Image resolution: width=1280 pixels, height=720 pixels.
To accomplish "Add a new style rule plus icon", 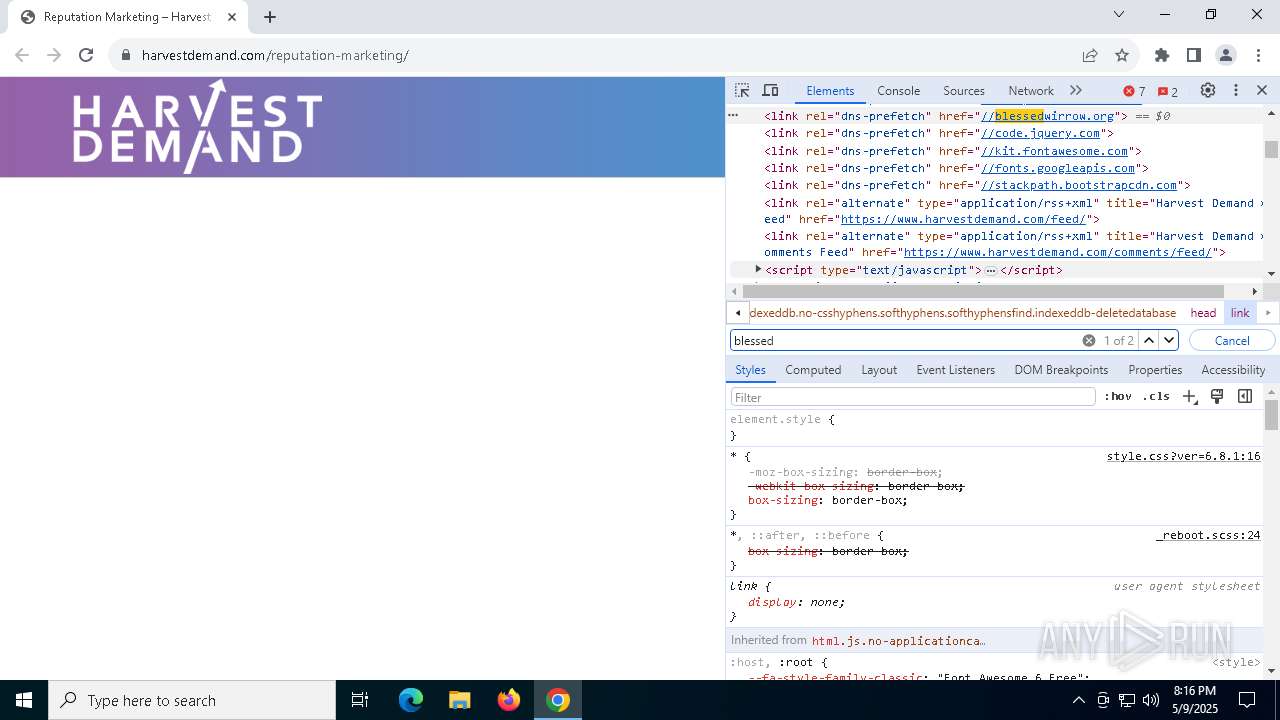I will coord(1190,397).
